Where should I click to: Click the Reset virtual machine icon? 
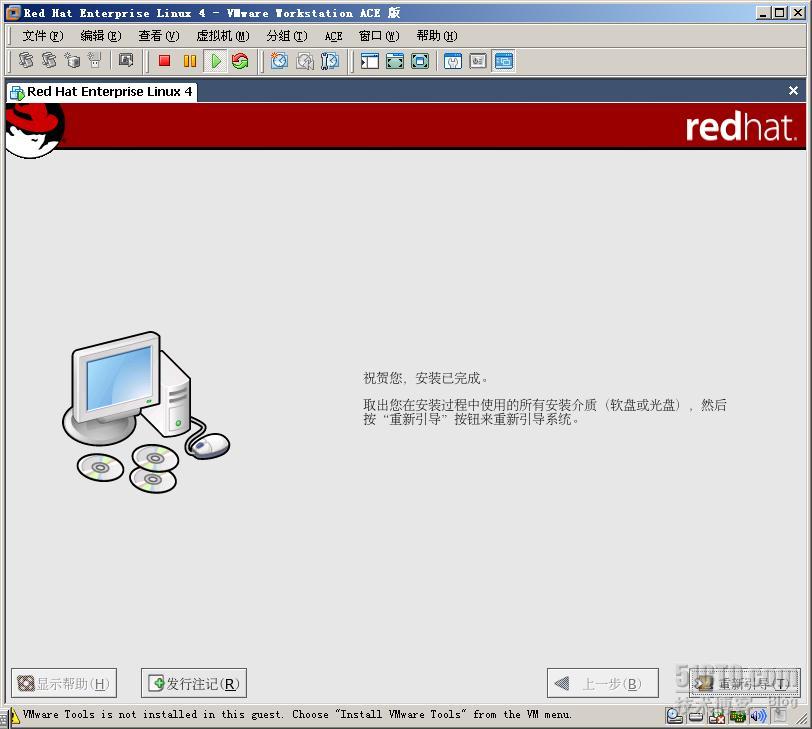[x=240, y=61]
